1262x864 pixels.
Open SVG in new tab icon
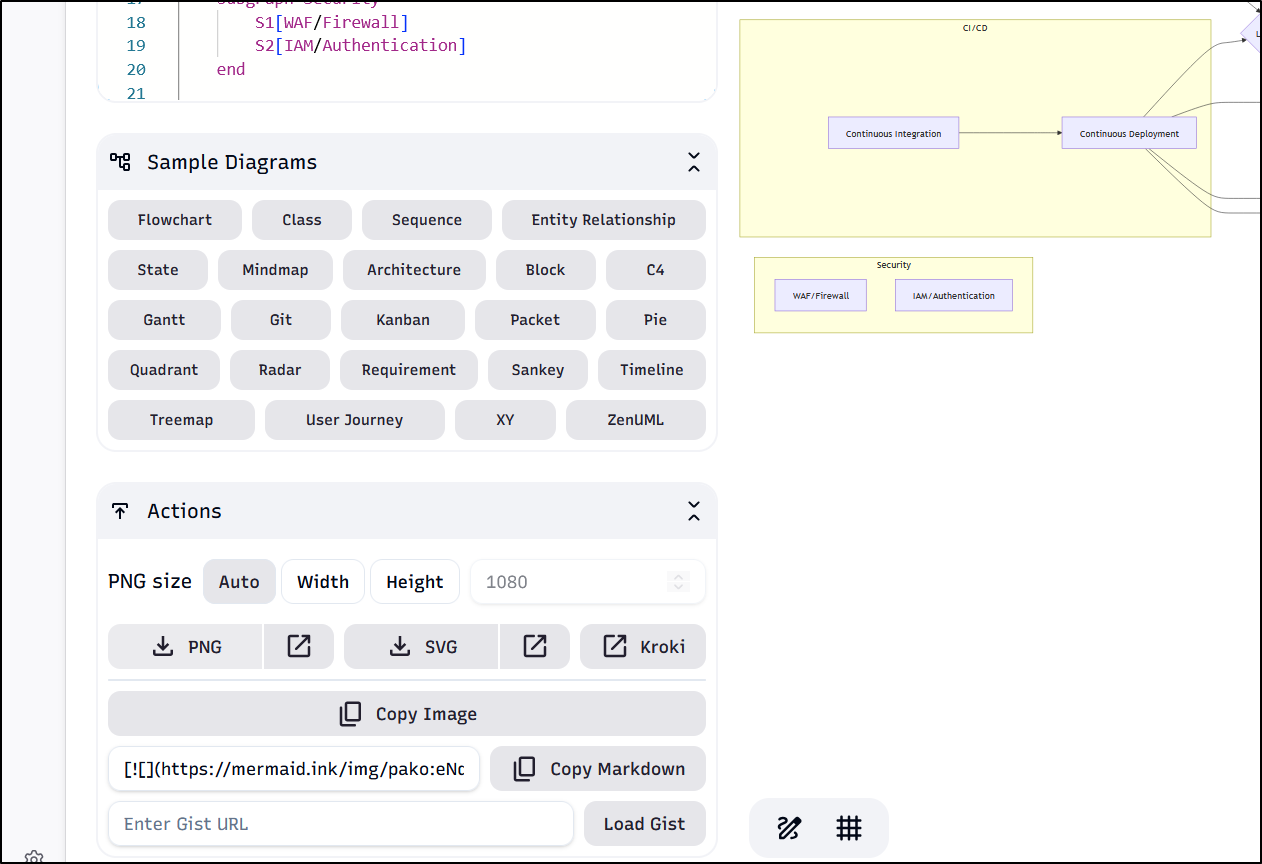click(x=534, y=647)
